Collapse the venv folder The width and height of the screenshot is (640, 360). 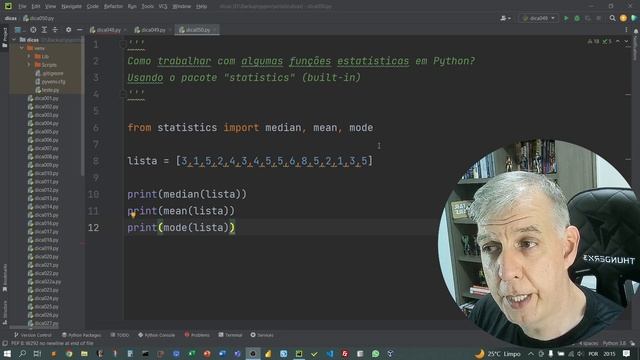[x=22, y=48]
